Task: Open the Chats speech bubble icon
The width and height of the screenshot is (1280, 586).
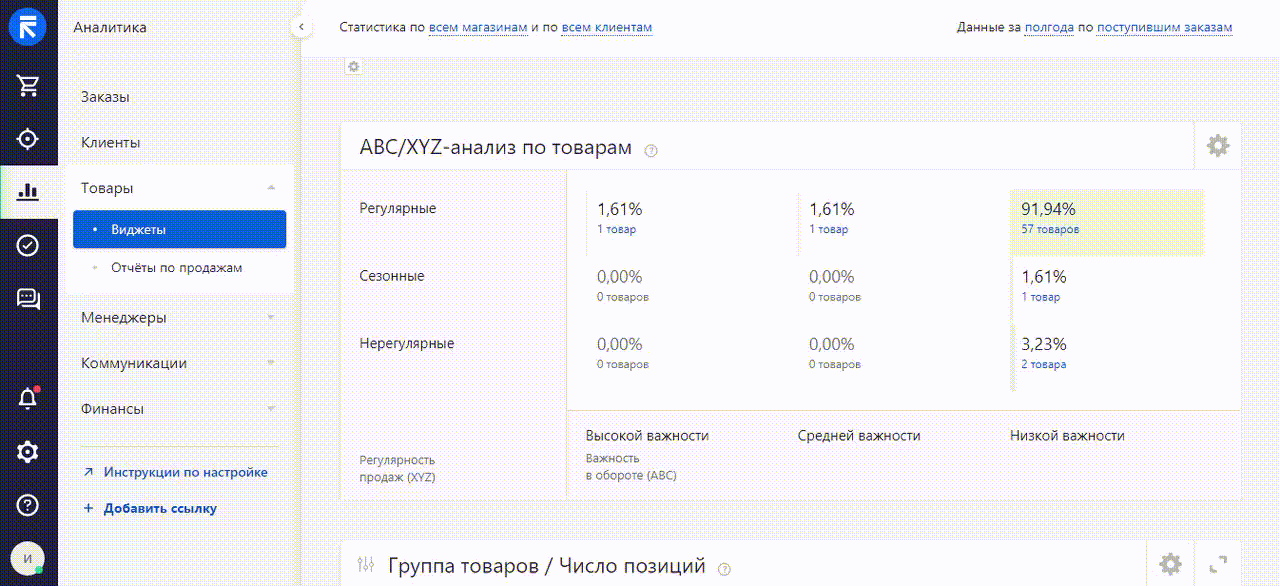Action: click(28, 299)
